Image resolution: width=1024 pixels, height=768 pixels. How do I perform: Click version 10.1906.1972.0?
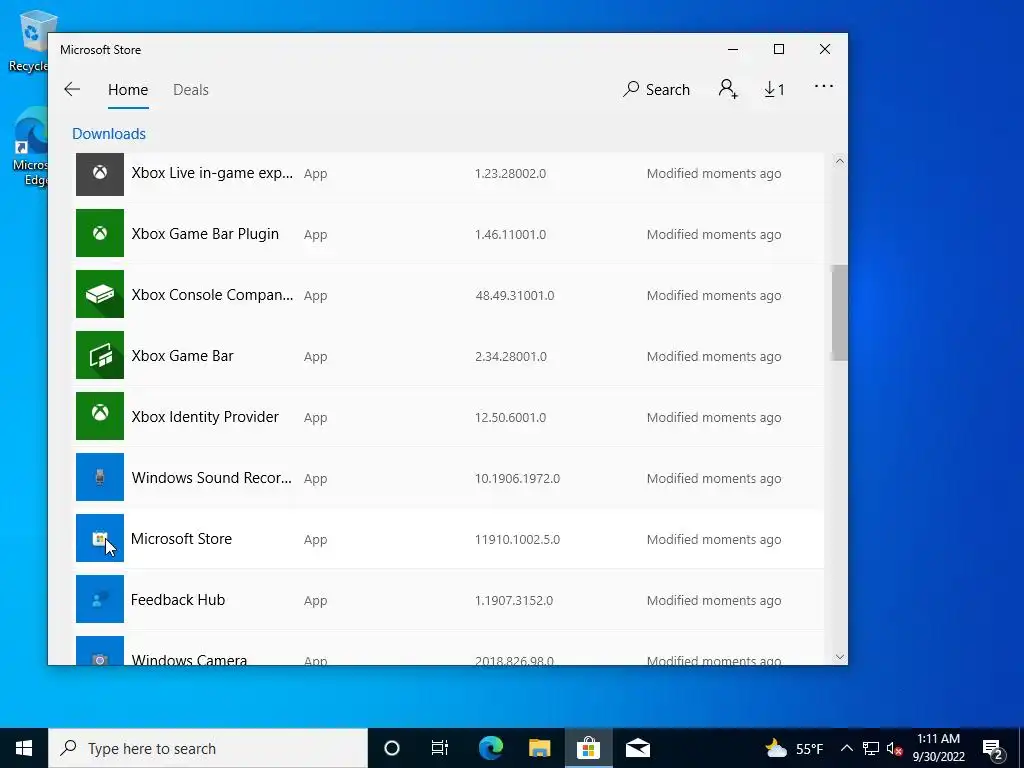tap(517, 478)
